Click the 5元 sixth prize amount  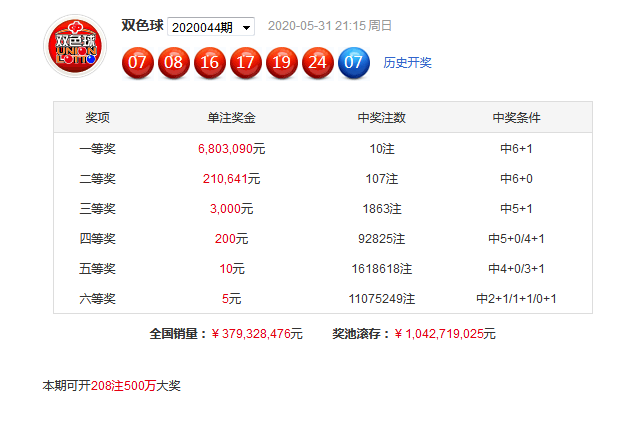[231, 299]
